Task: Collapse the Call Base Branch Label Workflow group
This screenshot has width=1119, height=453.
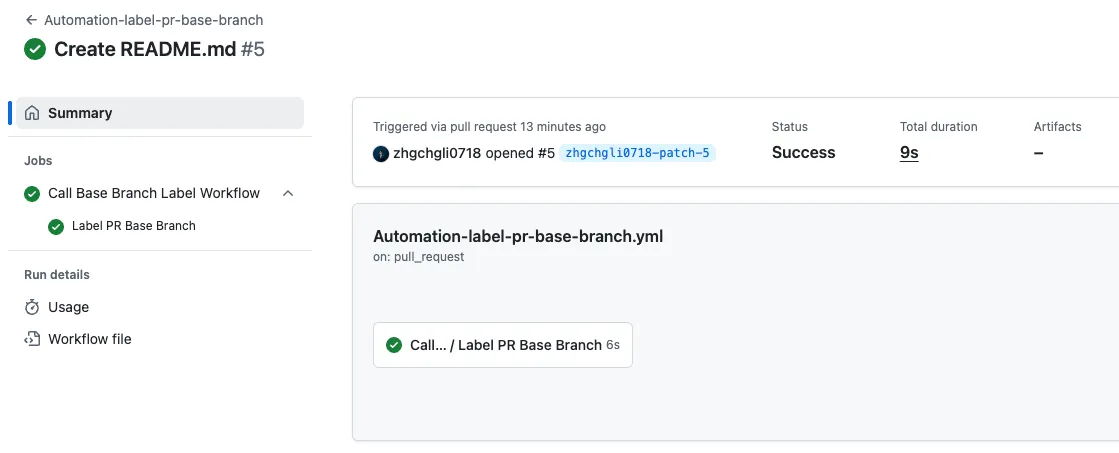Action: pos(288,193)
